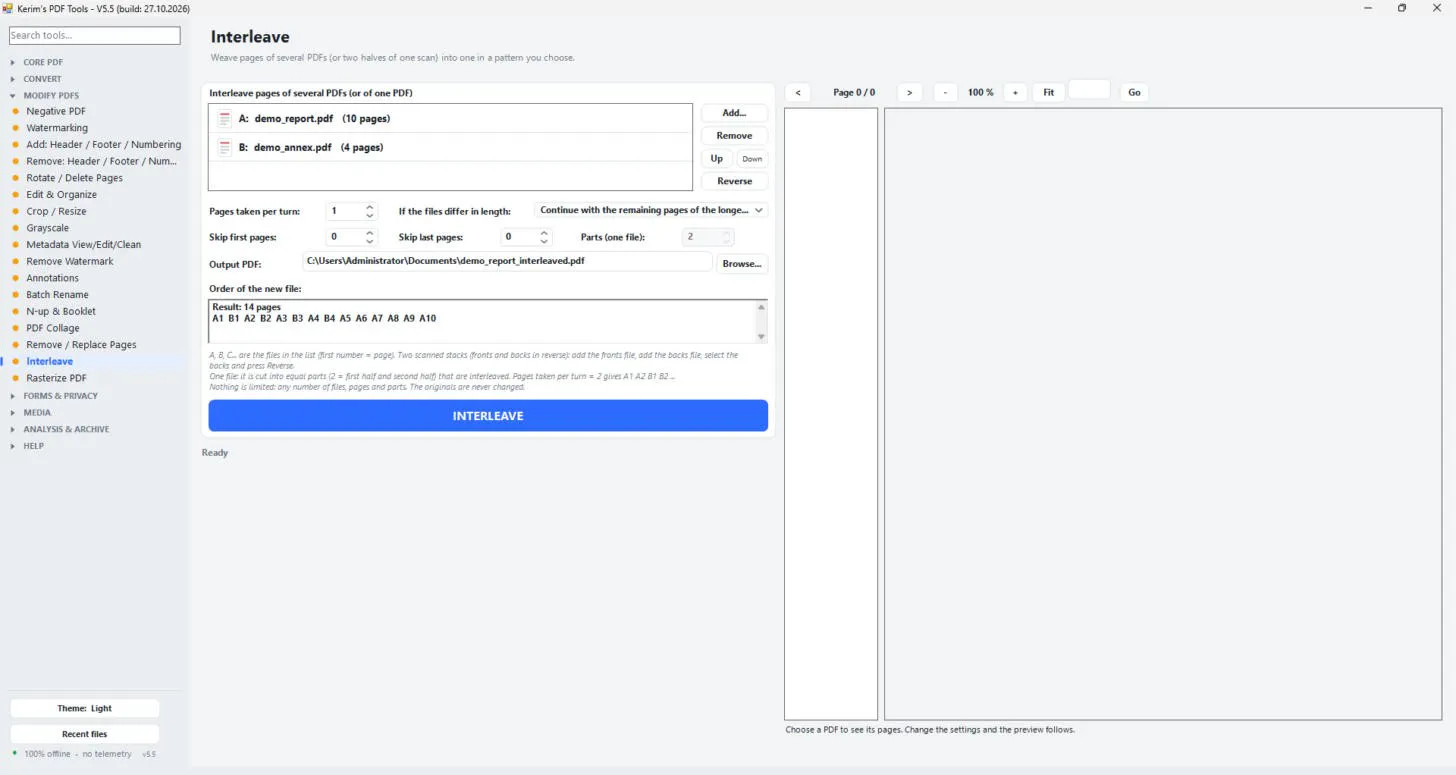This screenshot has height=775, width=1456.
Task: Open the Rasterize PDF tool
Action: click(56, 378)
